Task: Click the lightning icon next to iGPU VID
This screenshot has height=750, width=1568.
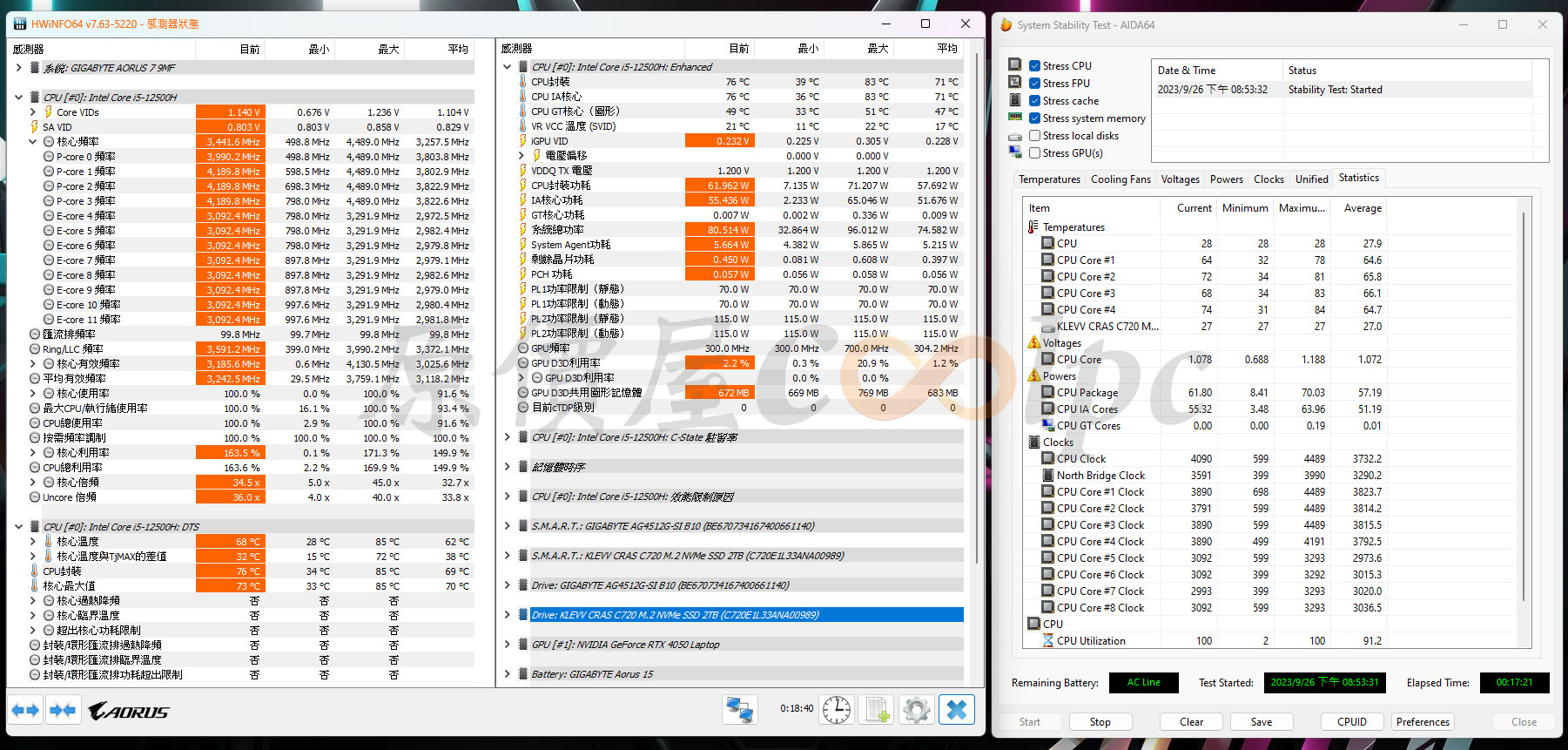Action: point(523,141)
